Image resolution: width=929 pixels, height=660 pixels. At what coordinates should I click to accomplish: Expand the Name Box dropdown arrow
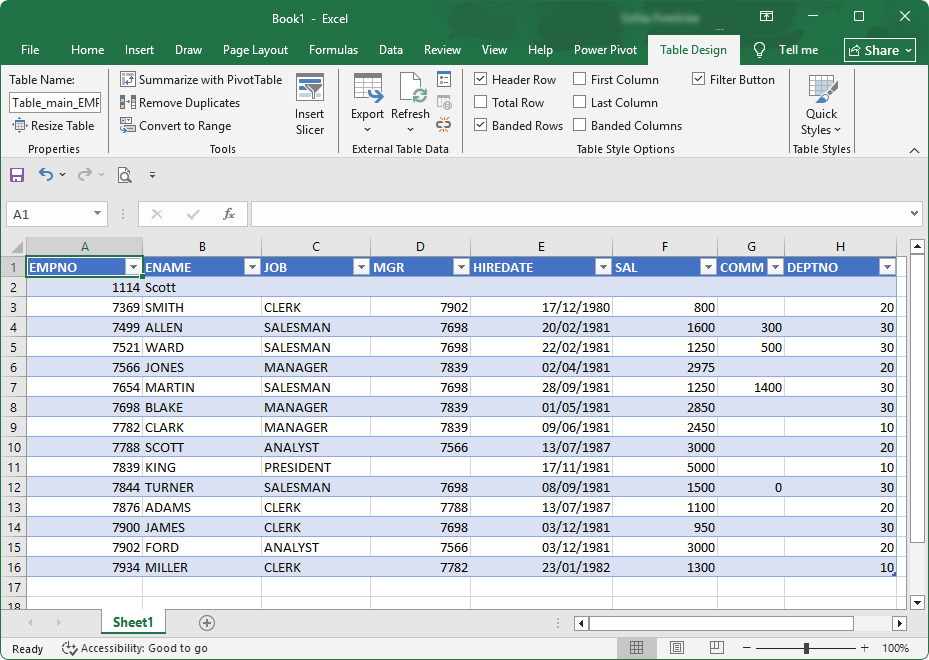coord(97,213)
